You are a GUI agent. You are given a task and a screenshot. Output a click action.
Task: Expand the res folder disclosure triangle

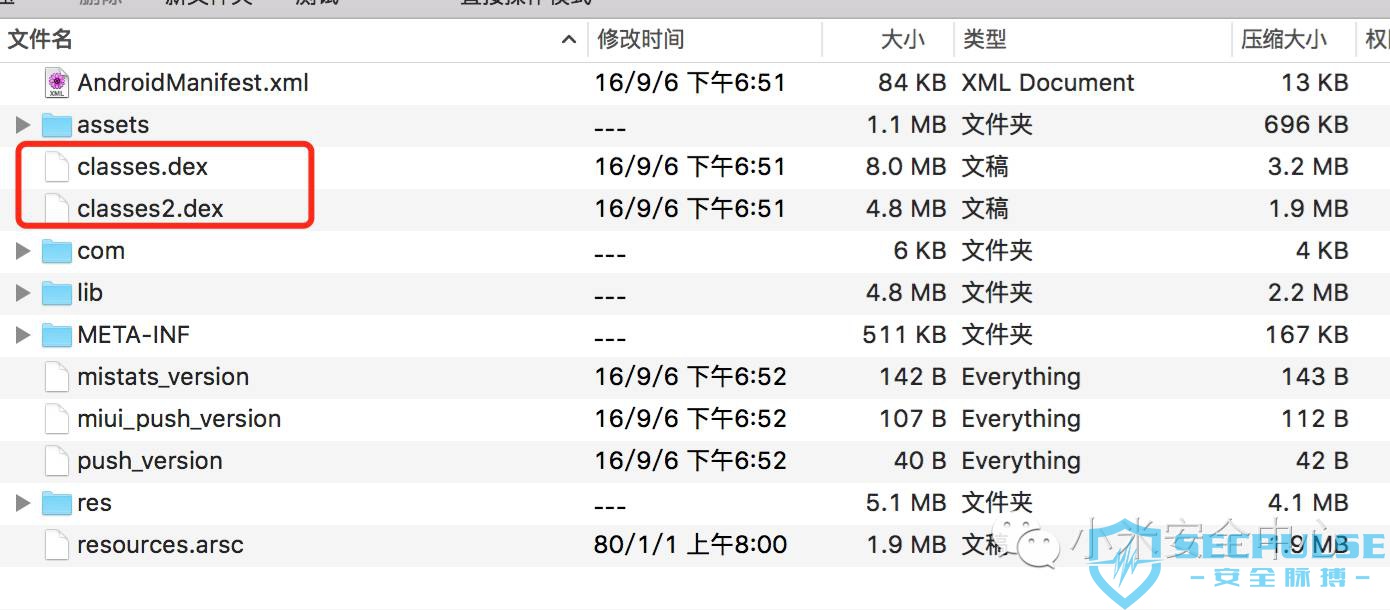[x=23, y=503]
